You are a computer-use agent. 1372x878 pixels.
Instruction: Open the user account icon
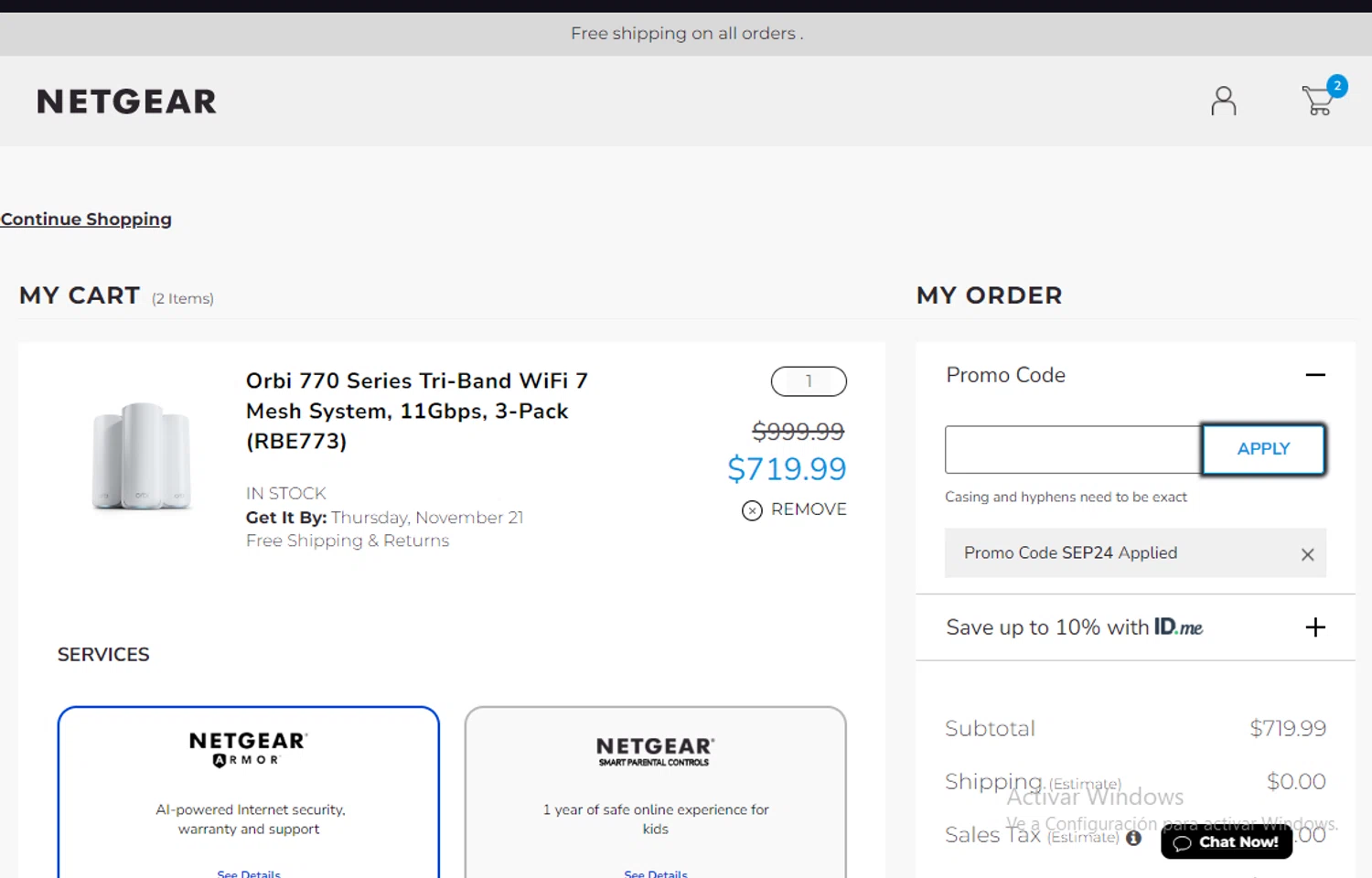click(x=1224, y=101)
